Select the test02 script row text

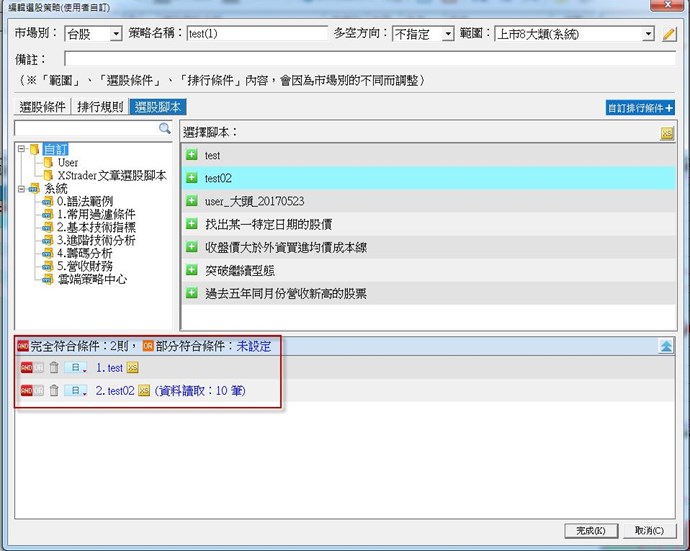tap(218, 178)
